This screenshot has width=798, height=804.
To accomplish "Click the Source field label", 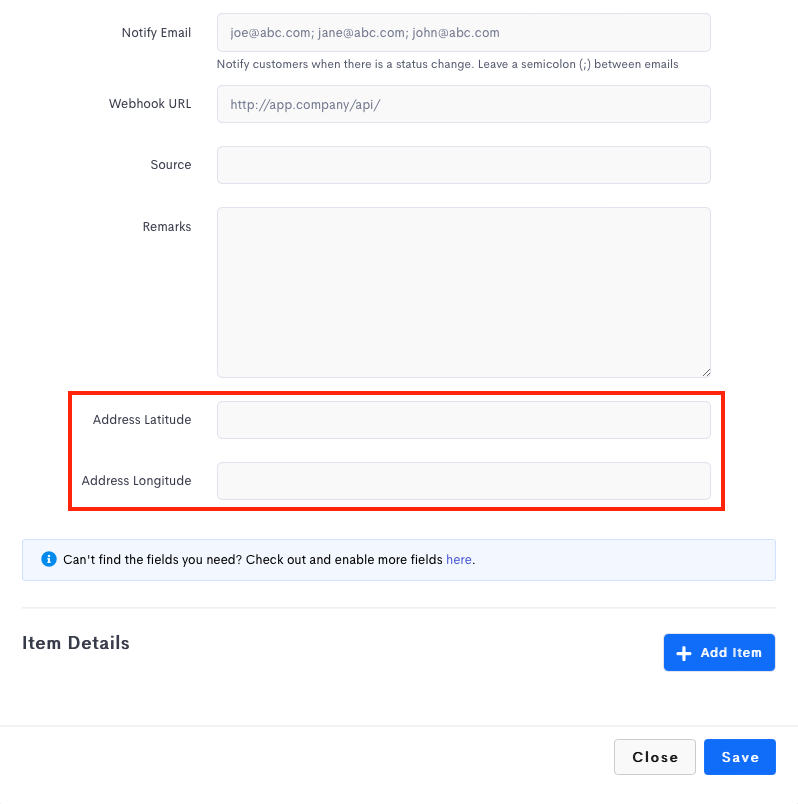I will [x=170, y=165].
